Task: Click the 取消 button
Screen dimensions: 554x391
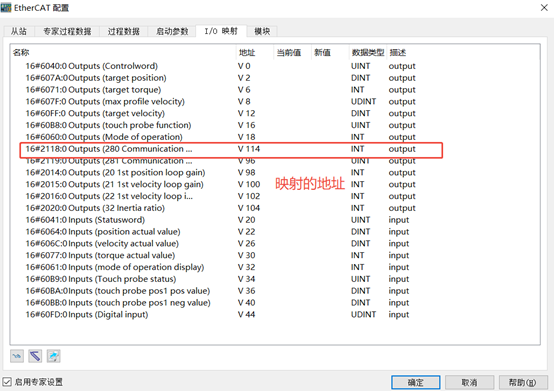Action: (x=469, y=382)
